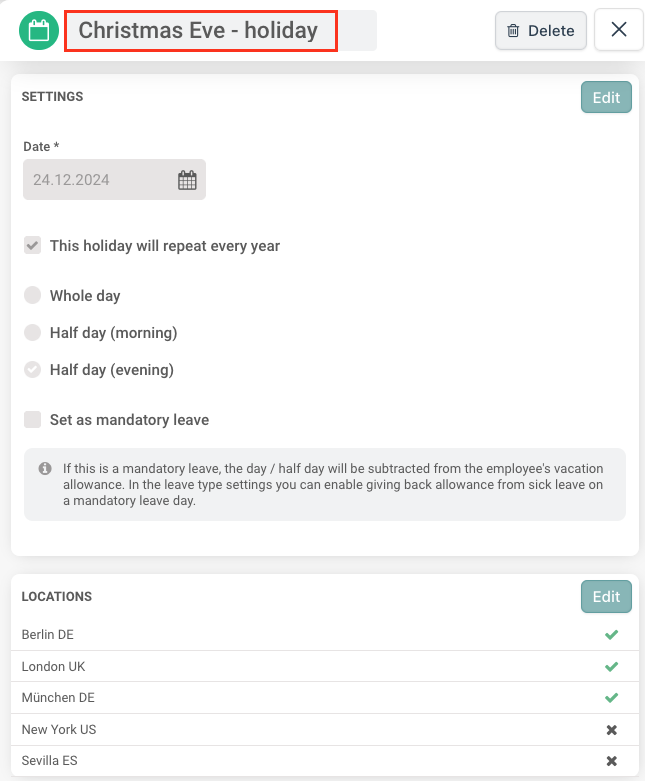The height and width of the screenshot is (781, 645).
Task: Click the green checkmark for München DE
Action: click(611, 698)
